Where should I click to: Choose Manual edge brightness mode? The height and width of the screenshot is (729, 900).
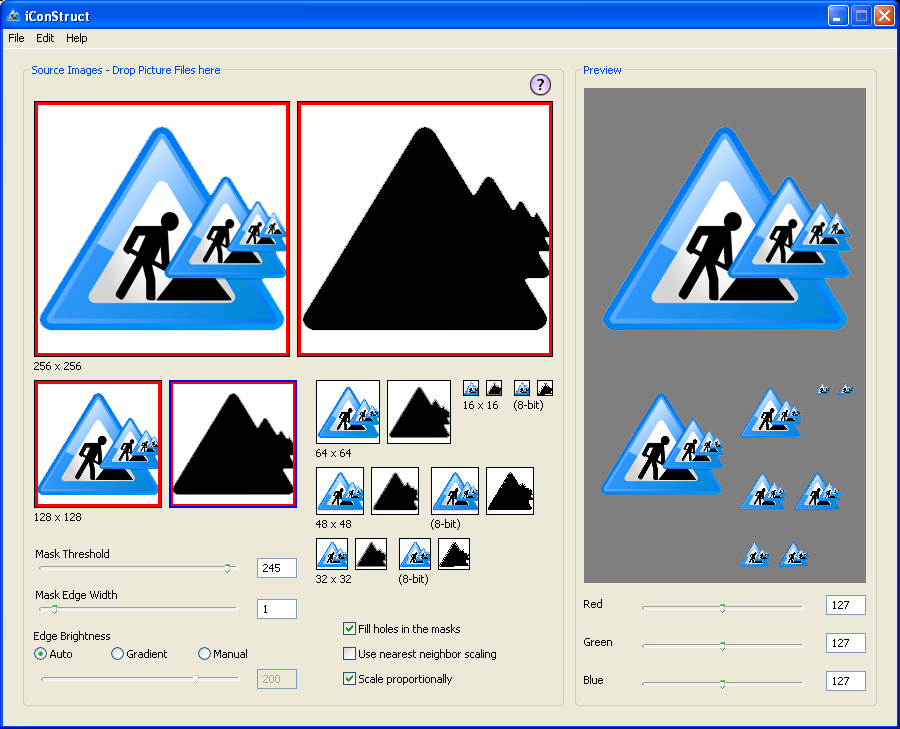pyautogui.click(x=205, y=654)
